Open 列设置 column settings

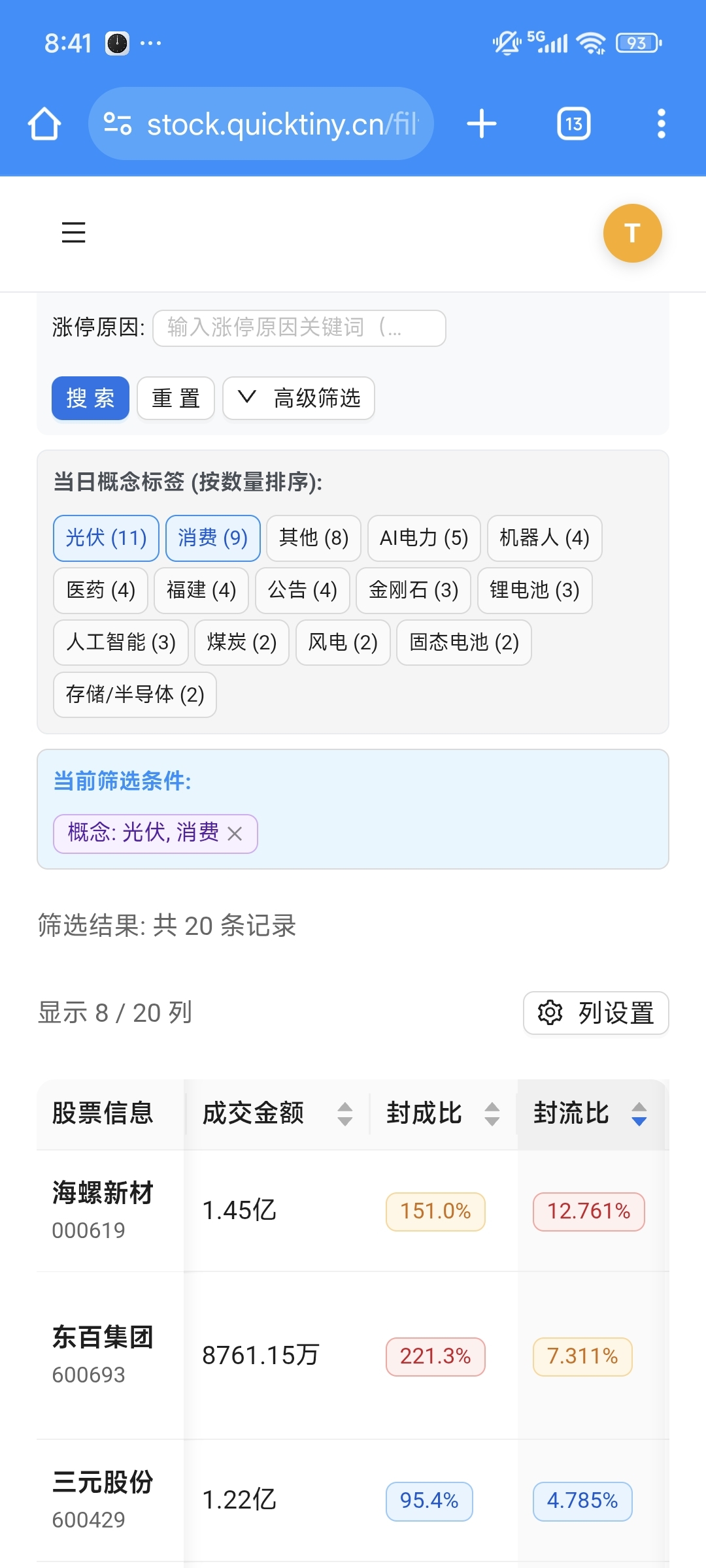(596, 1013)
